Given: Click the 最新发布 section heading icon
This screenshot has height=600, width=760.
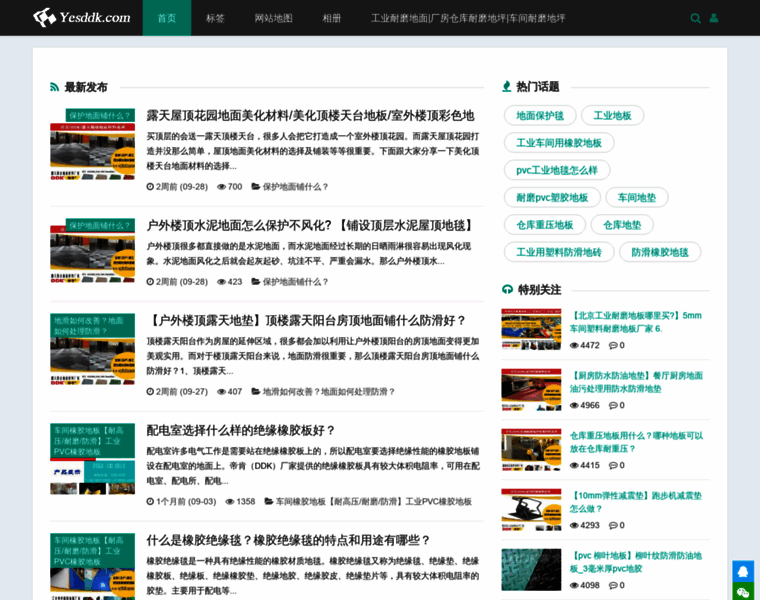Looking at the screenshot, I should [56, 87].
